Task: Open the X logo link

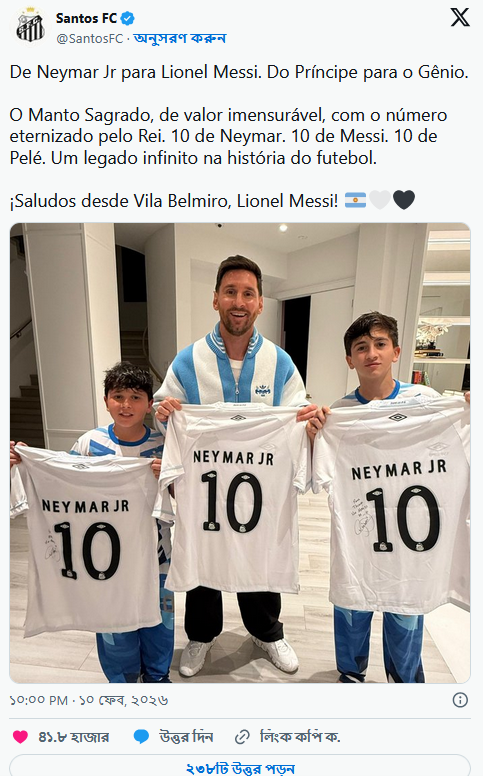Action: [460, 17]
